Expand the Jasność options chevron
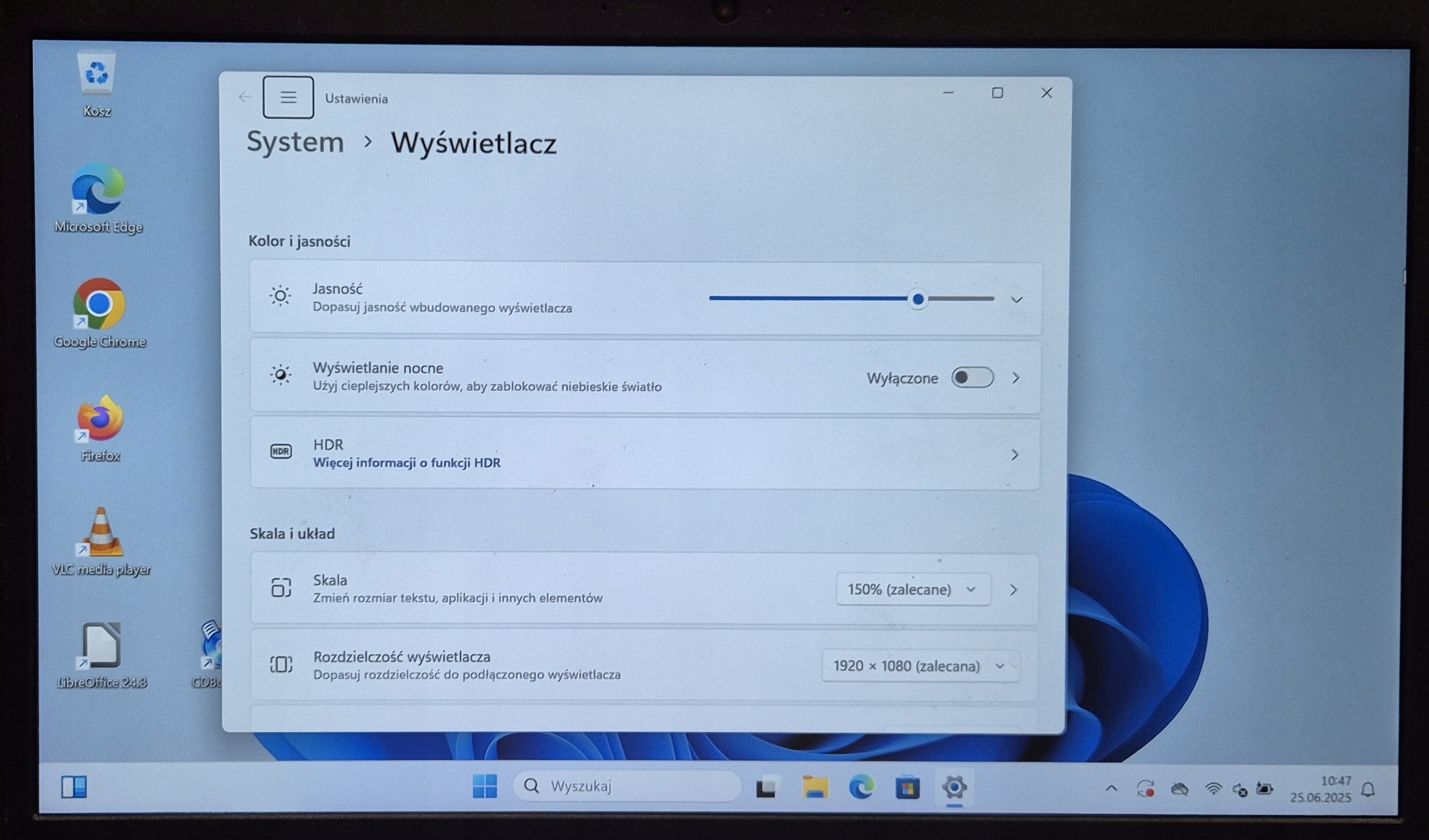The image size is (1429, 840). [1017, 299]
